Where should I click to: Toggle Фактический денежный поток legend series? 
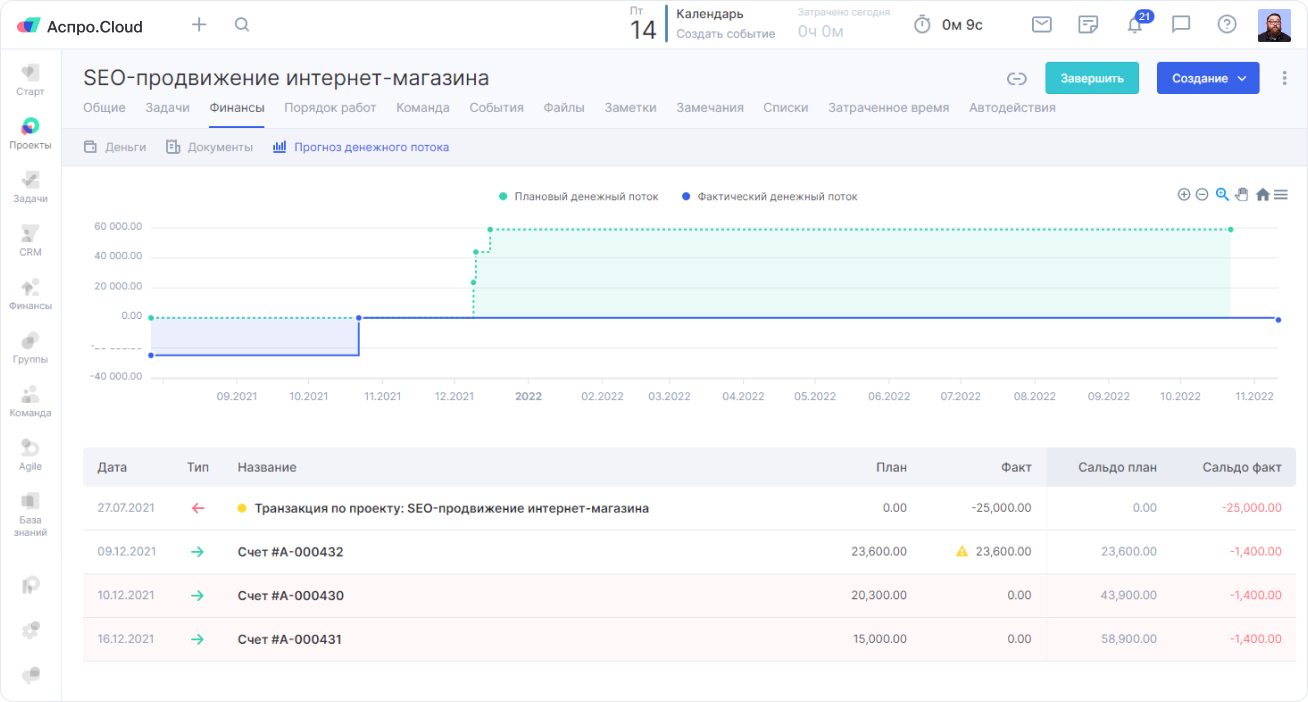768,197
